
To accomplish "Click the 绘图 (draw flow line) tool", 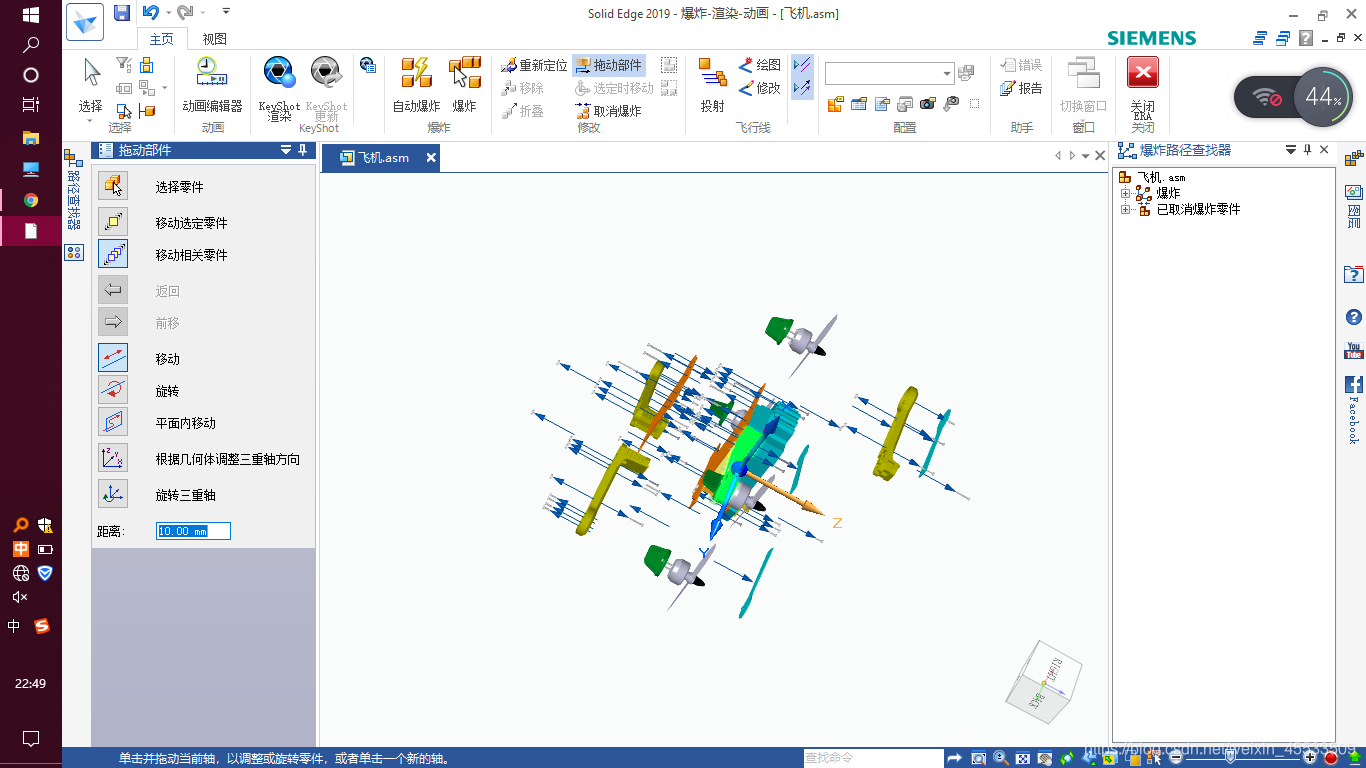I will [760, 65].
